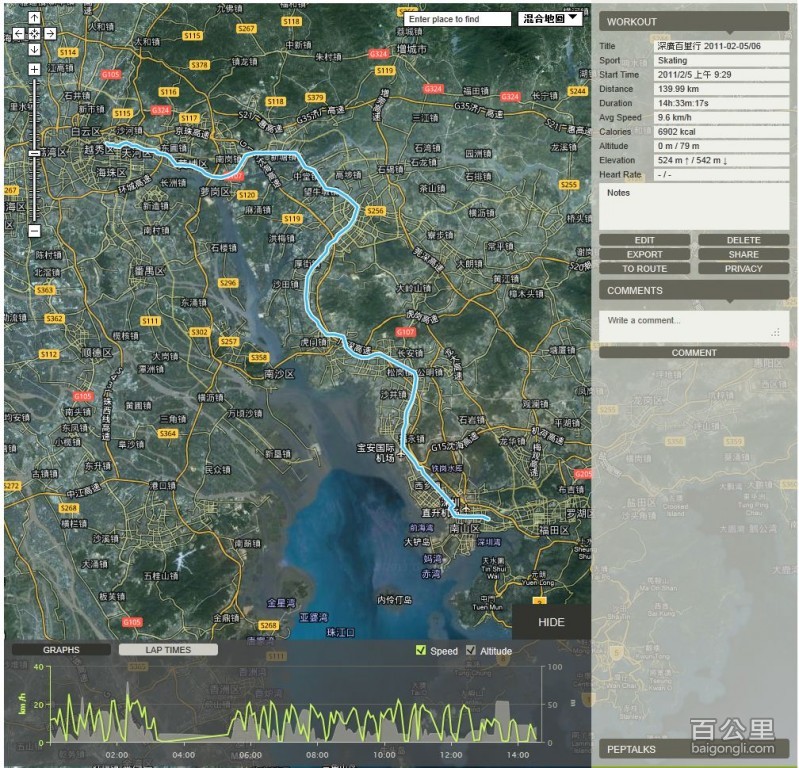Toggle the Speed checkbox

click(x=421, y=651)
